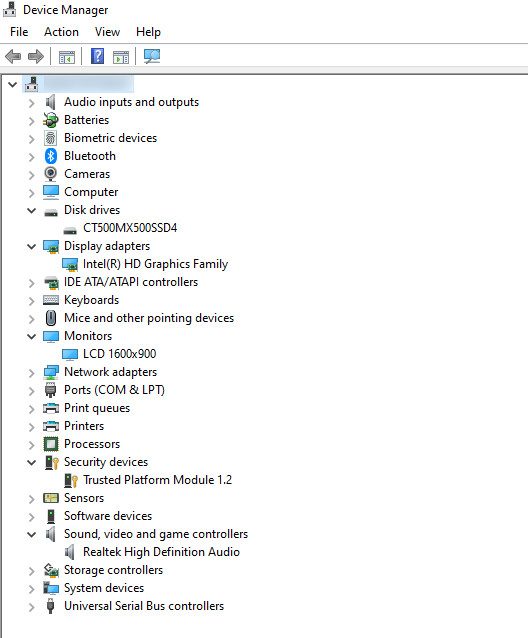Viewport: 528px width, 638px height.
Task: Select Realtek High Definition Audio device
Action: [x=161, y=552]
